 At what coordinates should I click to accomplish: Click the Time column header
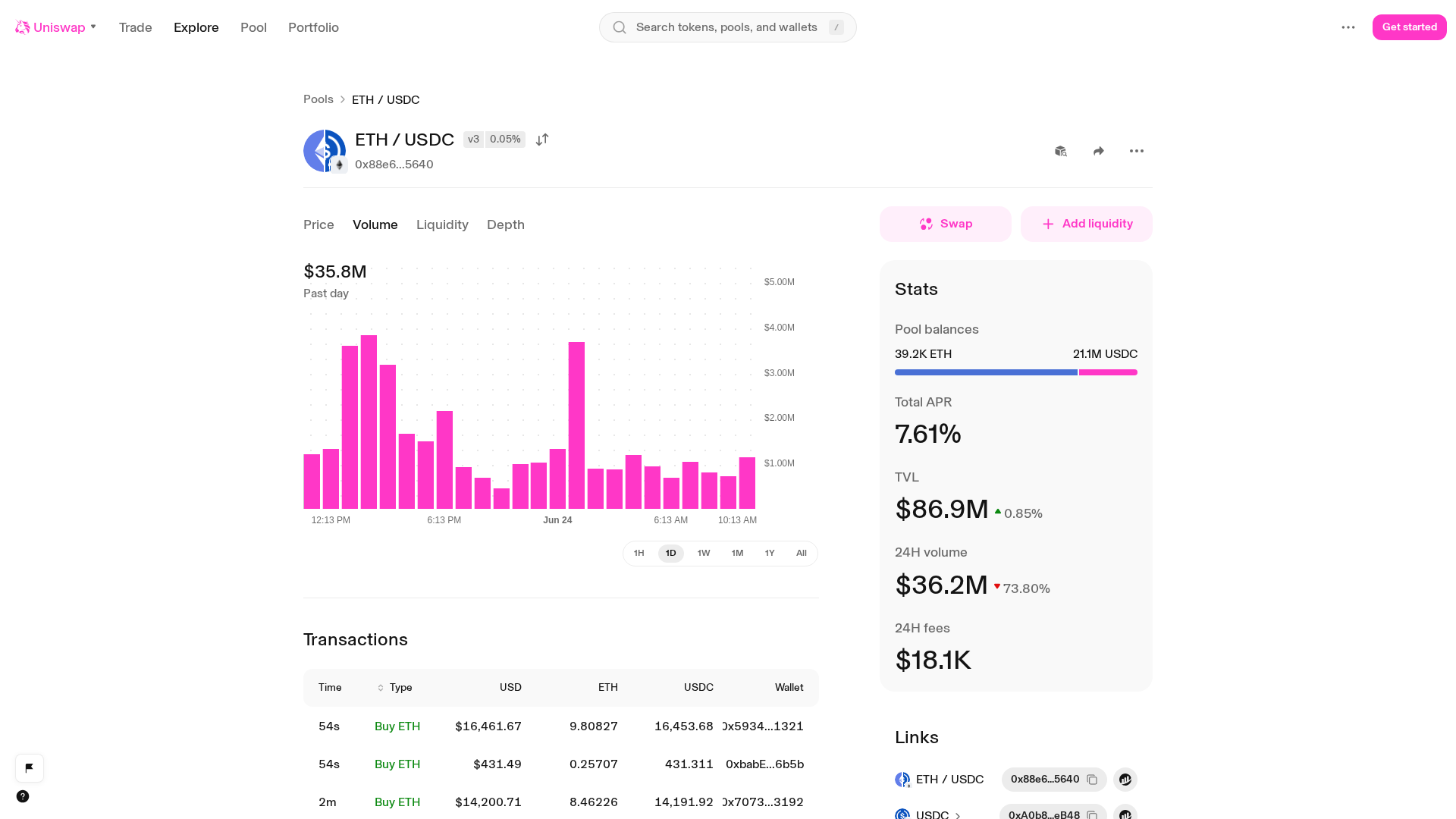click(x=330, y=688)
